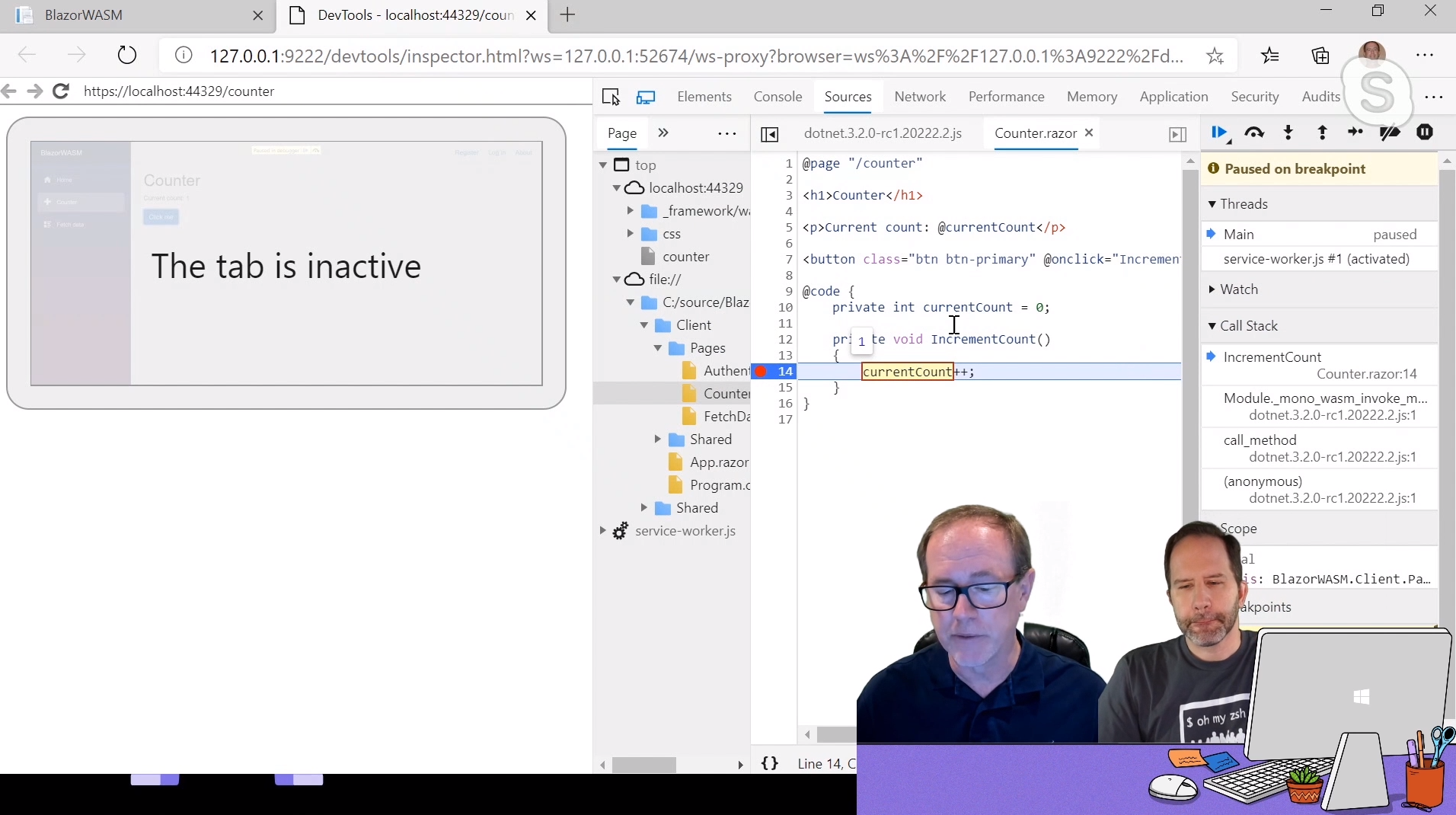
Task: Step out of current function
Action: (1322, 133)
